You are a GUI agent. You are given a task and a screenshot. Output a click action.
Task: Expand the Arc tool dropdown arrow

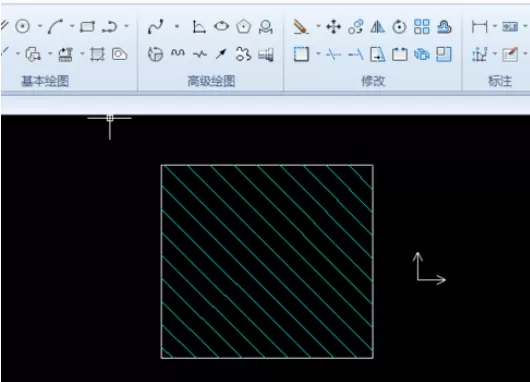coord(72,26)
